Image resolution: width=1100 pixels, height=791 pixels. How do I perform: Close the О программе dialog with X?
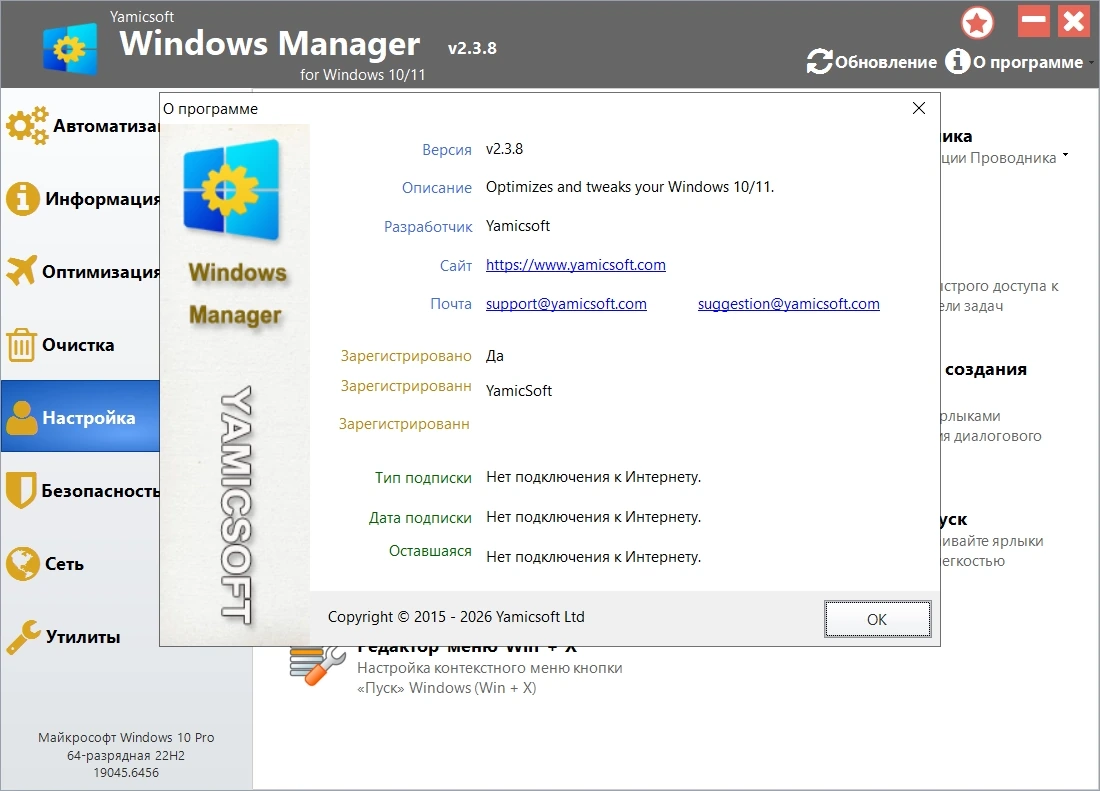pos(918,108)
